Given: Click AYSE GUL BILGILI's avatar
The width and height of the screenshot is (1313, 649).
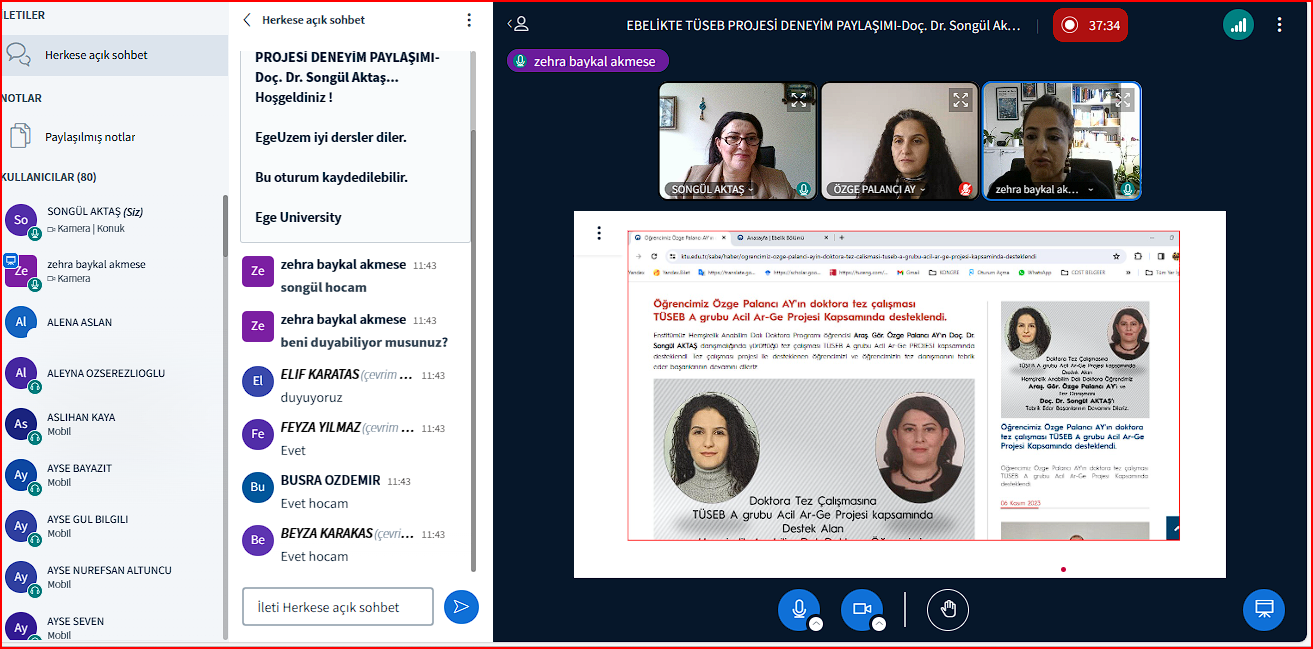Looking at the screenshot, I should (x=21, y=526).
